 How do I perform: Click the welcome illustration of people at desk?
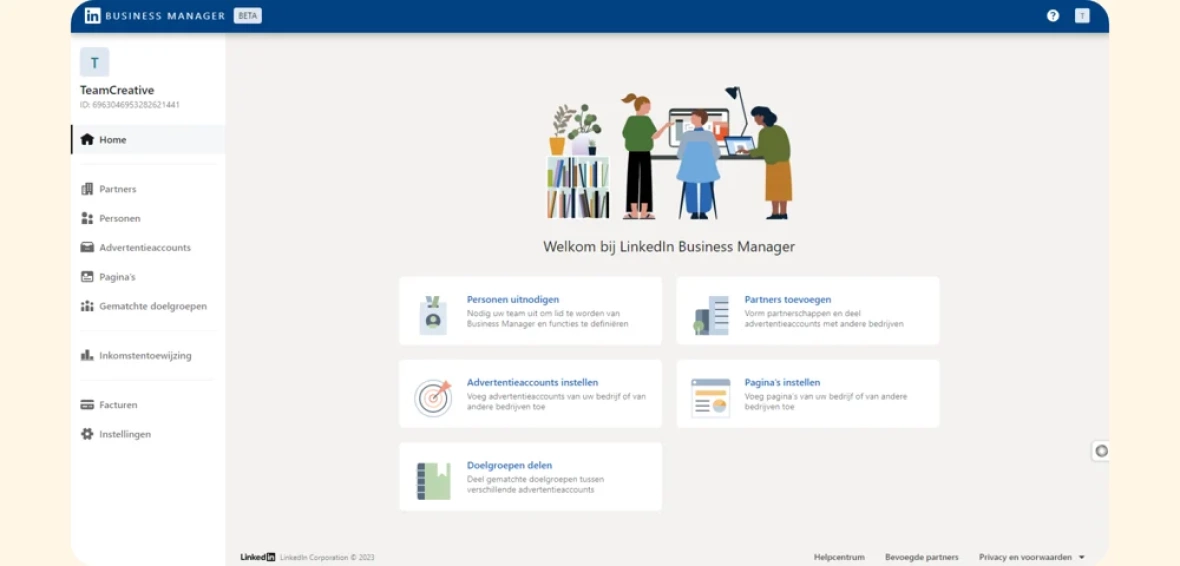pos(669,153)
